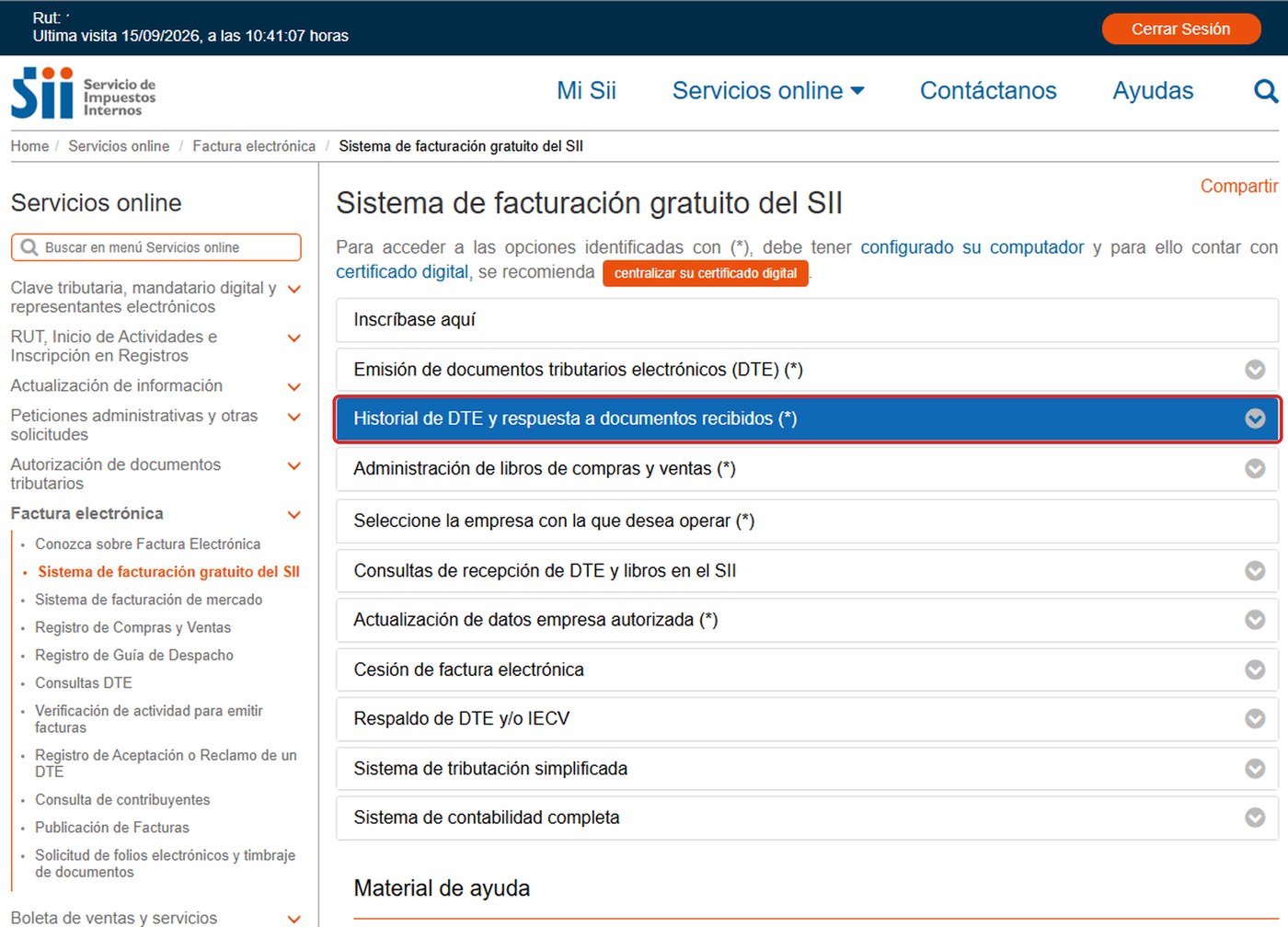Collapse Factura electrónica sidebar section chevron
This screenshot has height=927, width=1288.
click(x=294, y=514)
